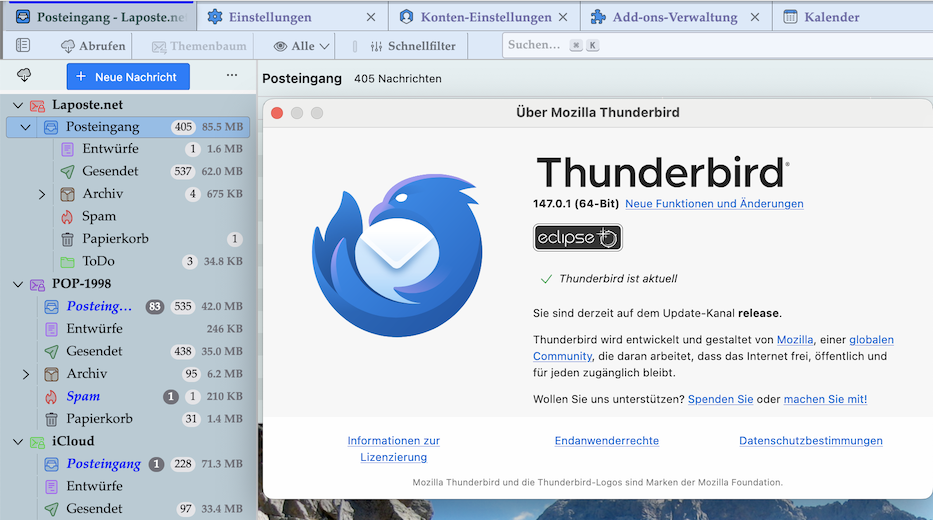Viewport: 933px width, 520px height.
Task: Open POP-1998 Posteingang with 83 unread
Action: tap(99, 306)
